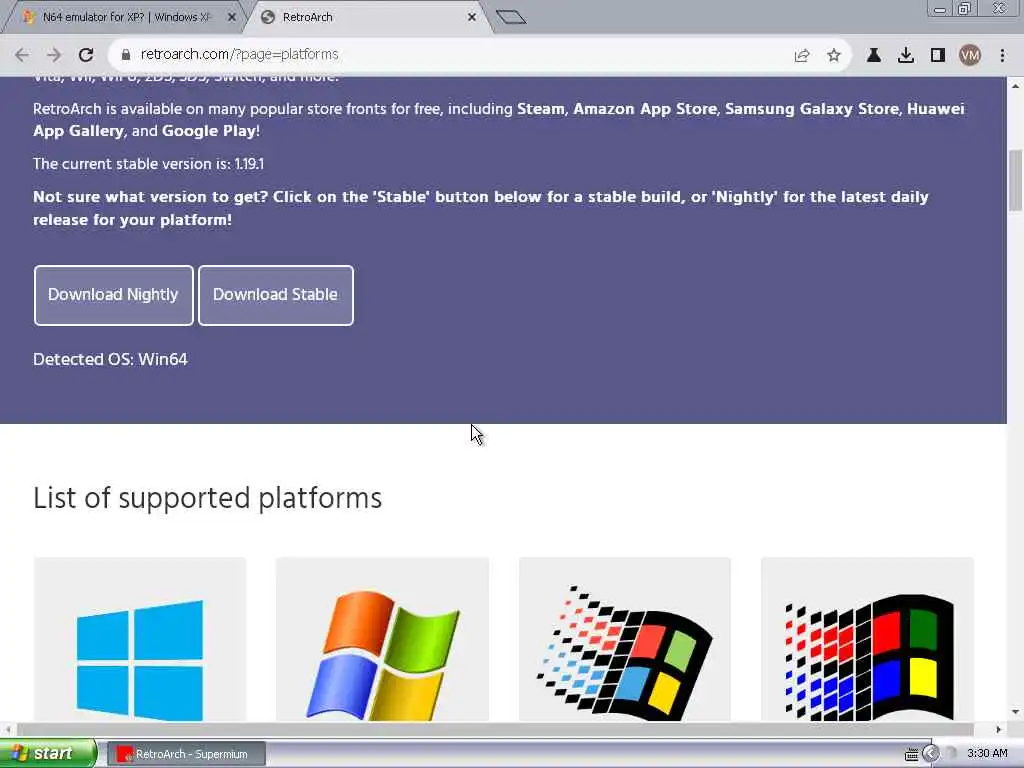
Task: Click Download Stable button
Action: (x=276, y=295)
